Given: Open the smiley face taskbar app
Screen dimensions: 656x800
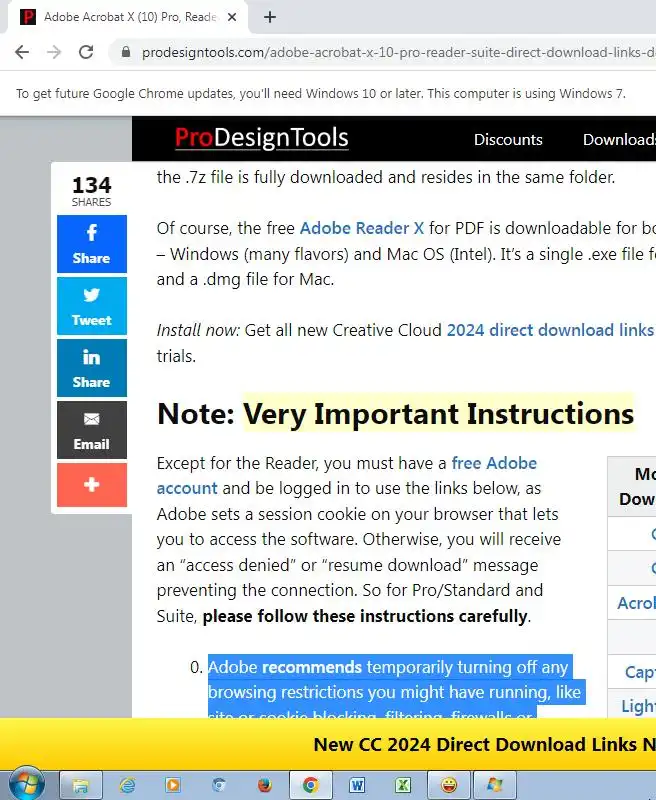Looking at the screenshot, I should click(x=449, y=785).
